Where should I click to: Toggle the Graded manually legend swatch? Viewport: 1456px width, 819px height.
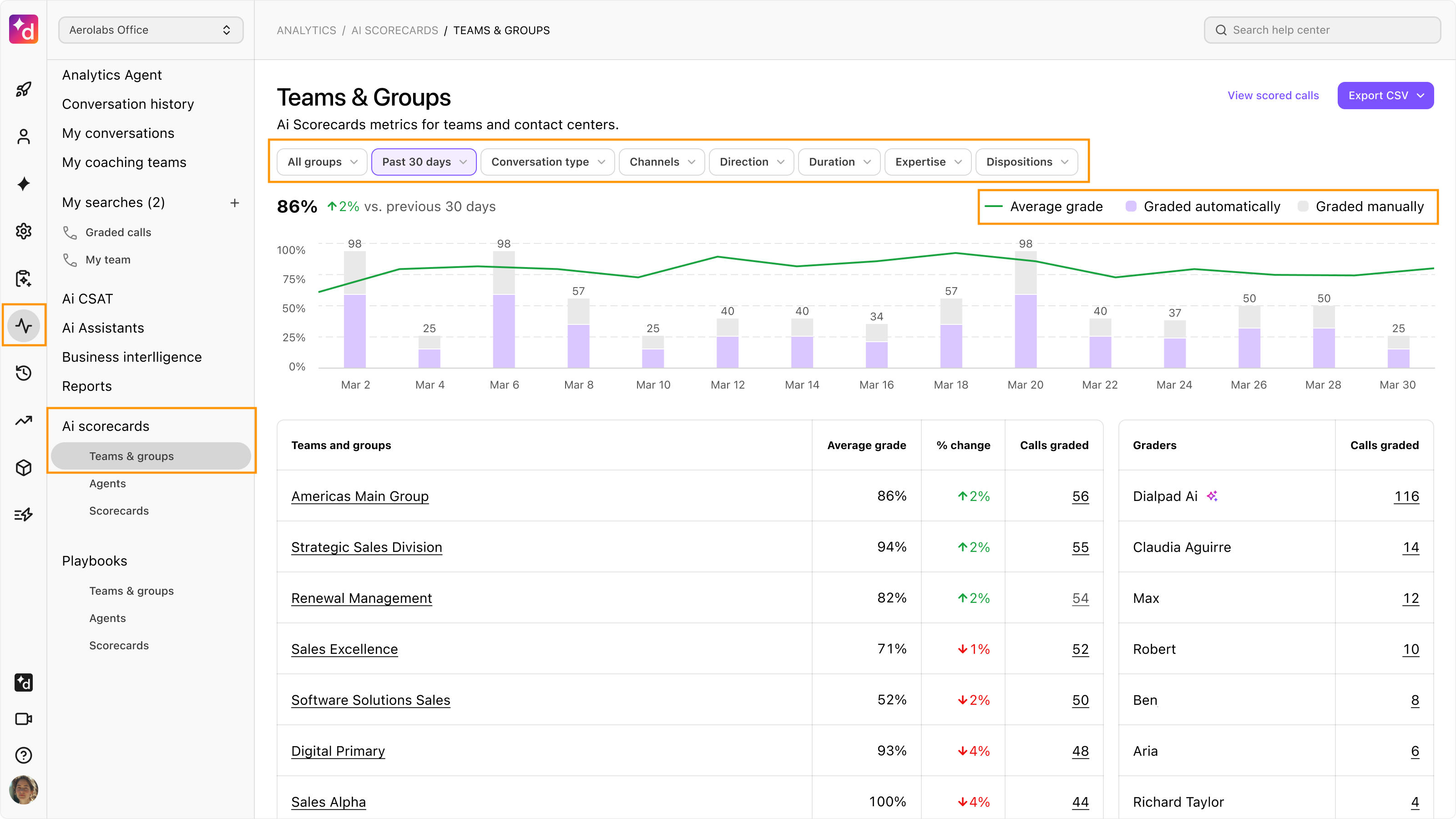point(1303,206)
